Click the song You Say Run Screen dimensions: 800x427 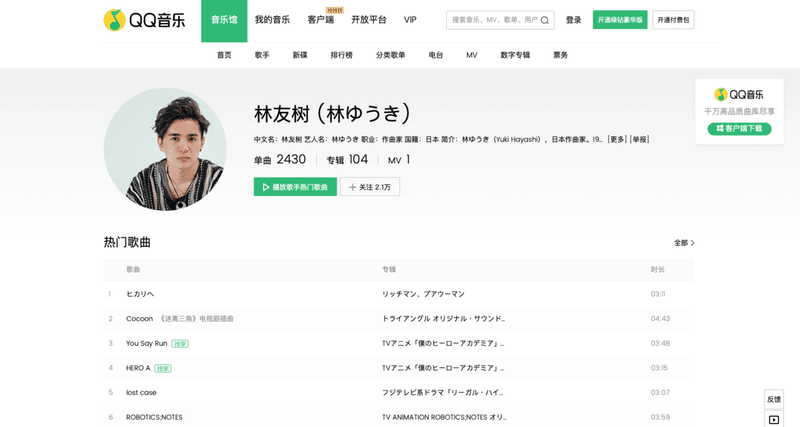pyautogui.click(x=147, y=343)
